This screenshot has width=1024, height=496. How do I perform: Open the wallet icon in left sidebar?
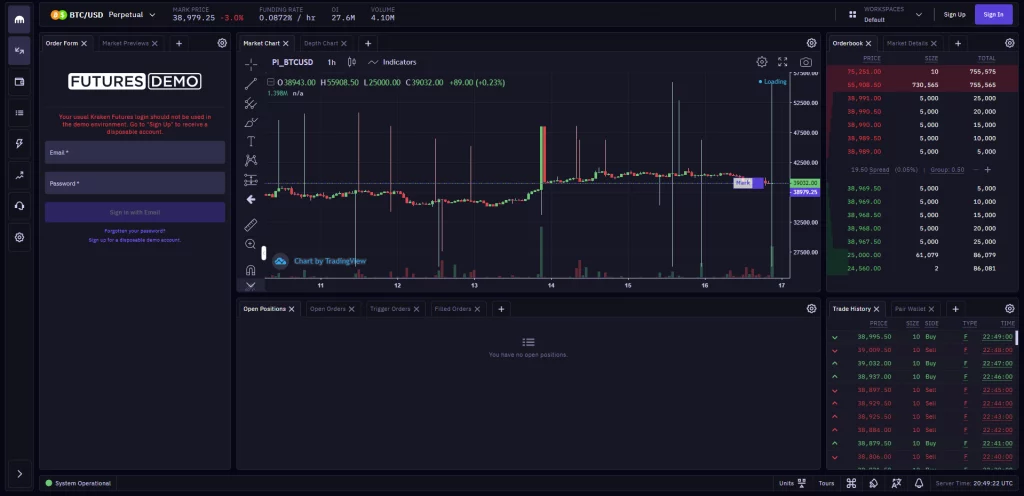(x=19, y=81)
